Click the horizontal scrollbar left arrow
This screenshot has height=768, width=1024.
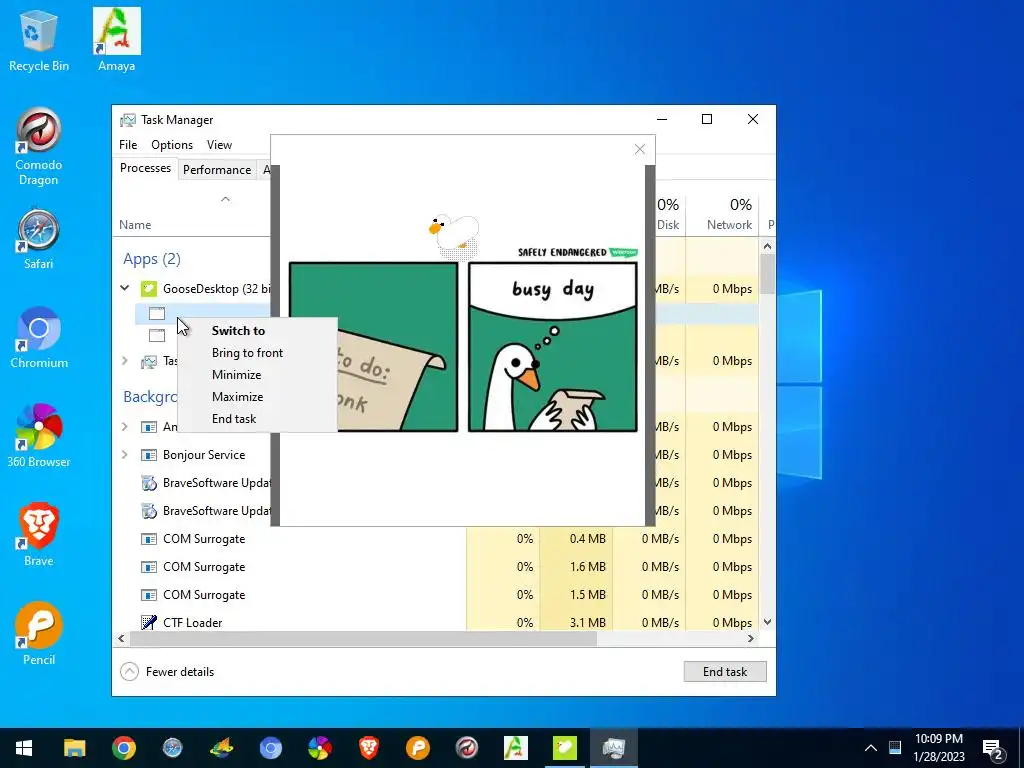tap(121, 639)
